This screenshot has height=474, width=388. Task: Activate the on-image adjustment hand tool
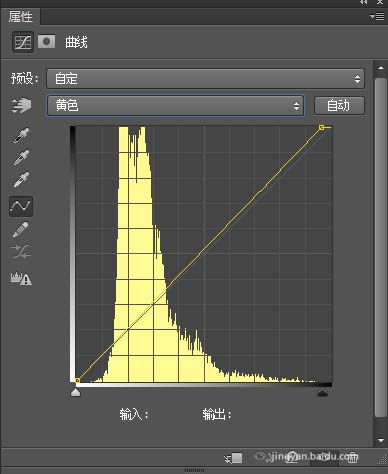tap(21, 106)
